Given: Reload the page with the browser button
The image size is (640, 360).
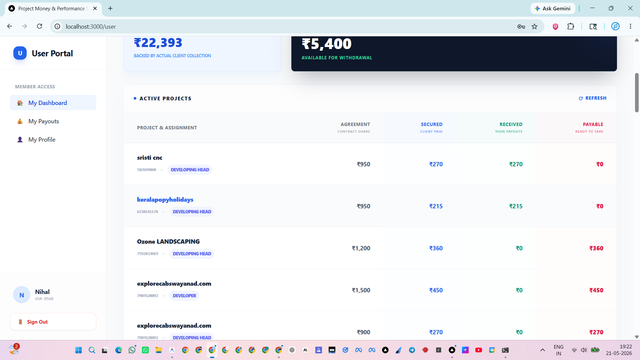Looking at the screenshot, I should [39, 27].
